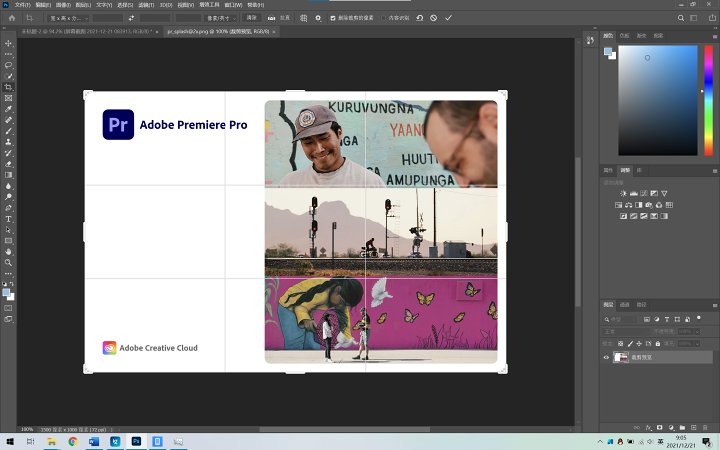Toggle the layer filtering on/off switch
Viewport: 720px width, 450px height.
click(x=699, y=317)
